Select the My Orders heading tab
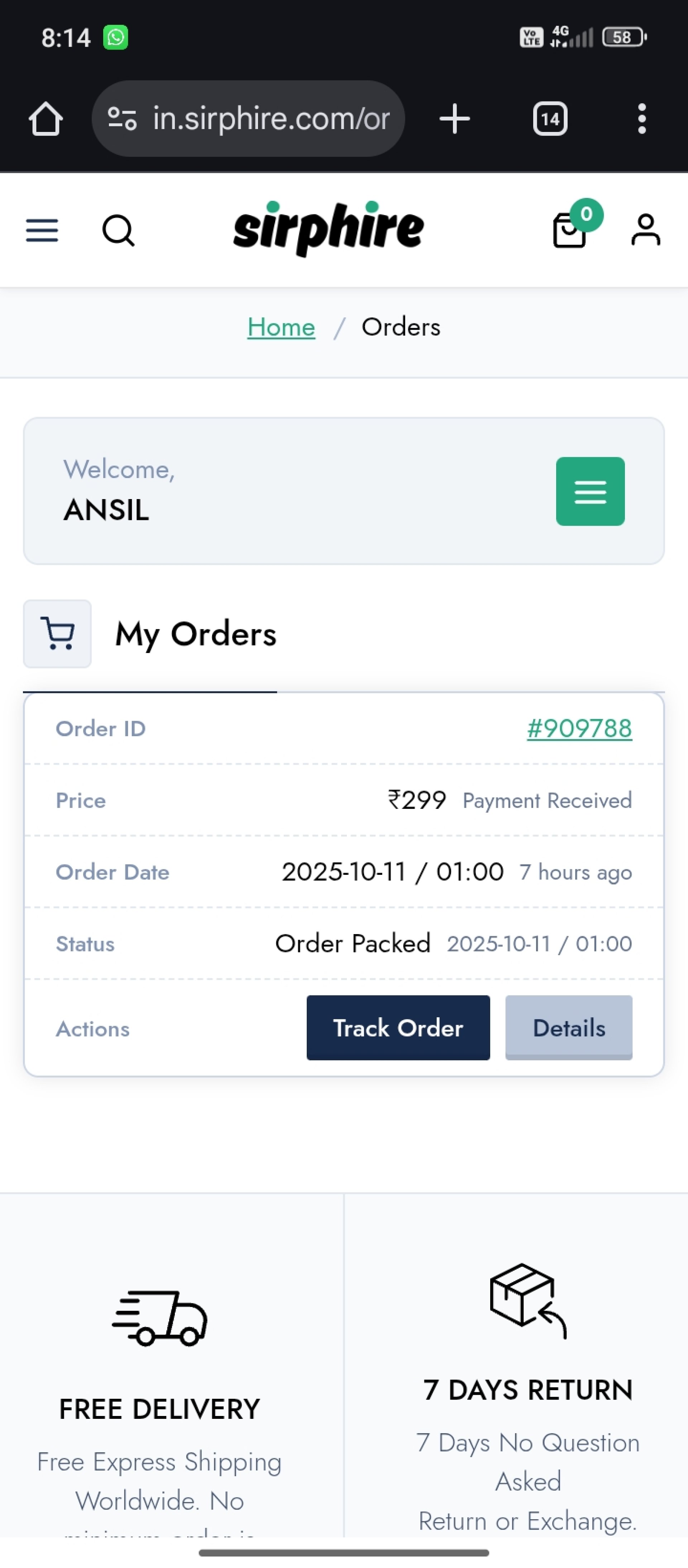This screenshot has height=1568, width=688. 196,634
